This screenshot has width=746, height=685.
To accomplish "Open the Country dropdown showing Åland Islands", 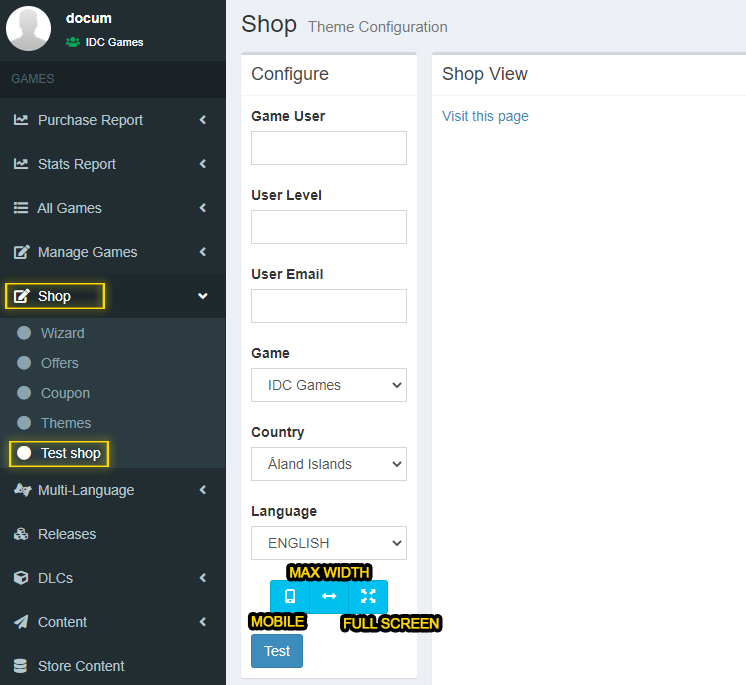I will (329, 464).
